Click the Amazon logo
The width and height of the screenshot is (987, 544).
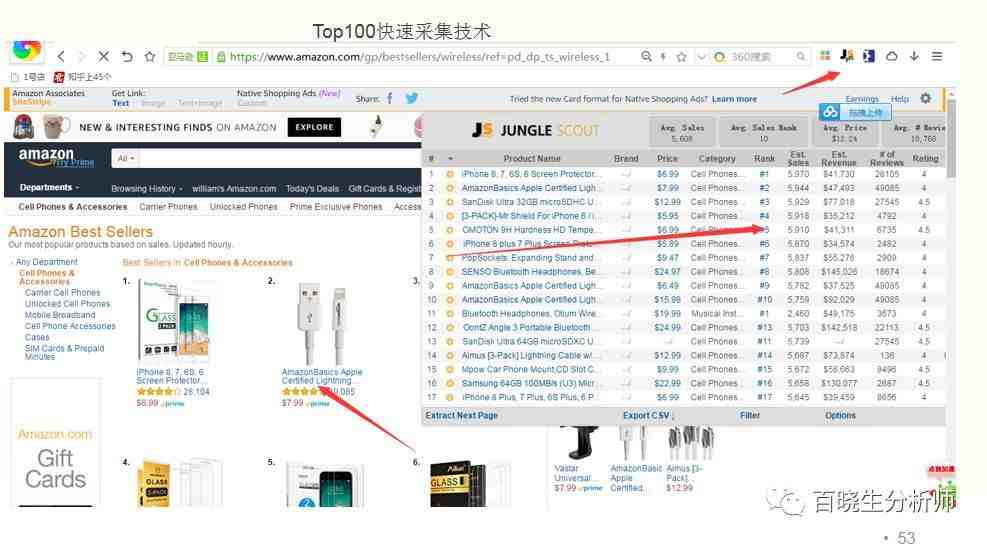point(55,157)
